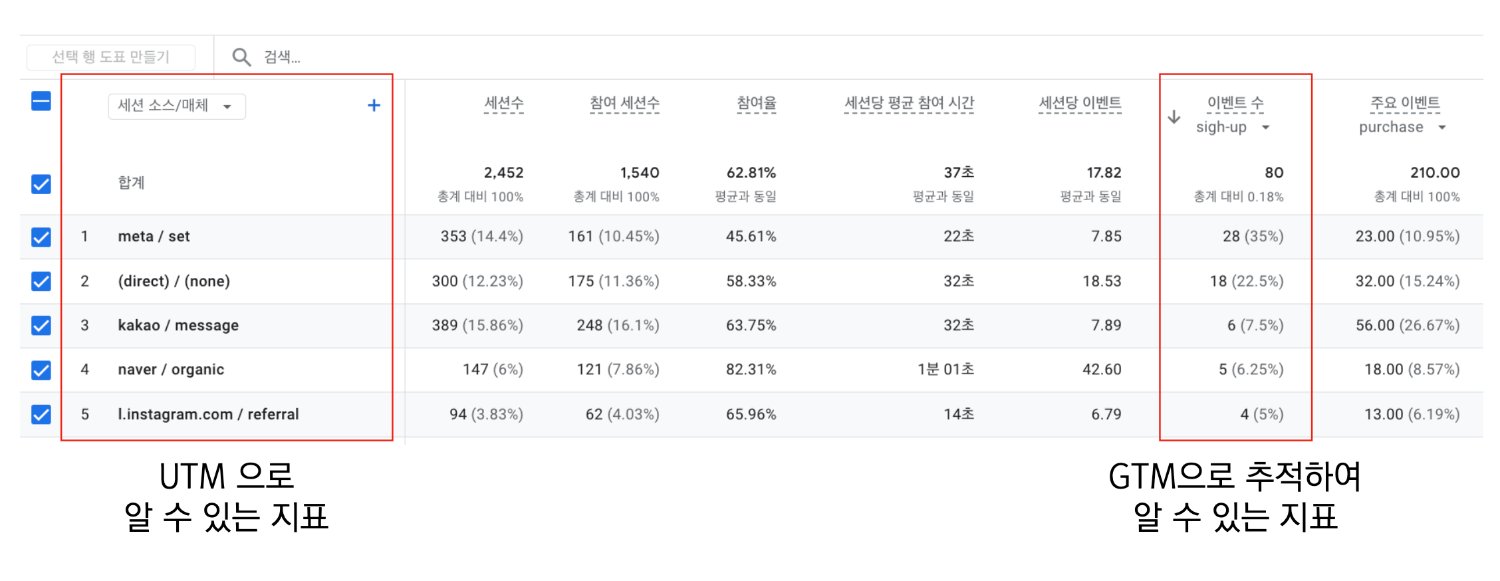The width and height of the screenshot is (1500, 581).
Task: Toggle the select-all header checkbox
Action: tap(41, 102)
